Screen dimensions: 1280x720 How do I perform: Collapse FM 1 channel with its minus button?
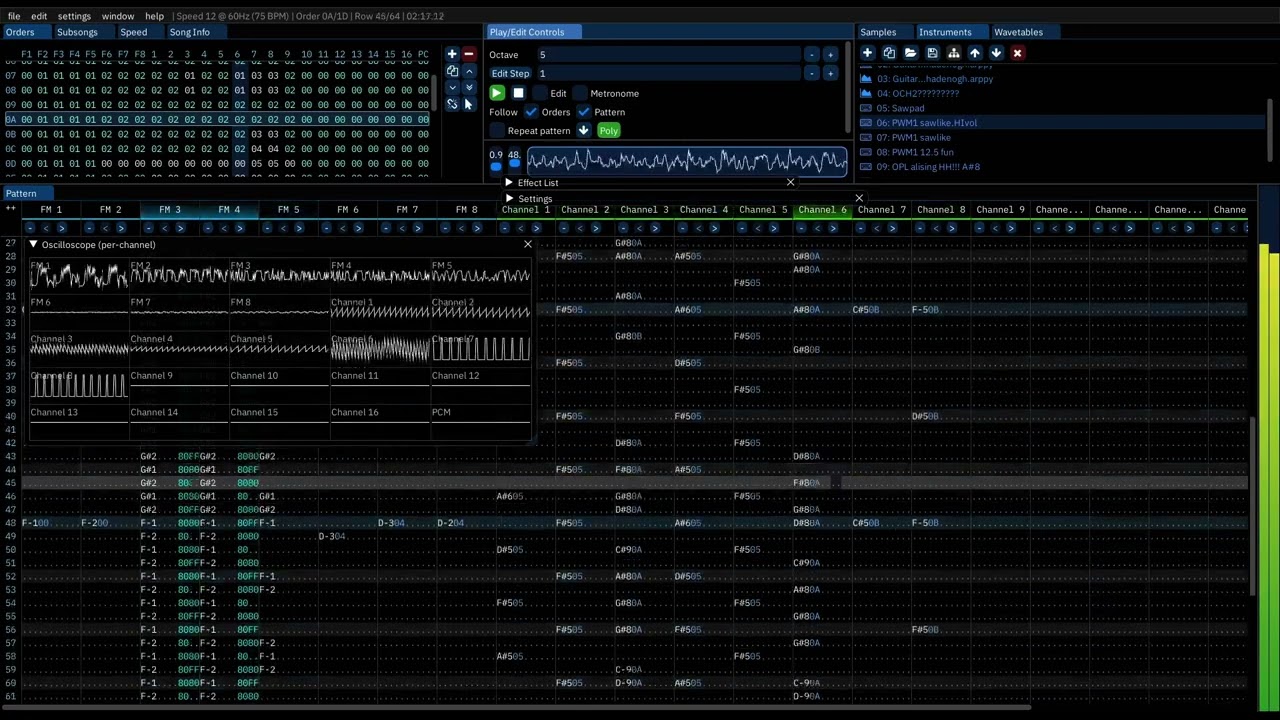coord(30,228)
